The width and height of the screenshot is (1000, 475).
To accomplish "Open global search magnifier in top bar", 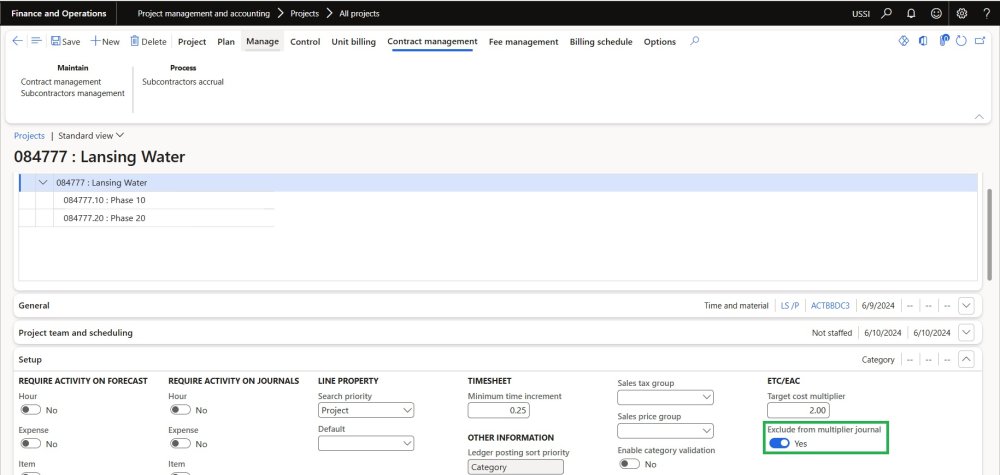I will tap(886, 13).
